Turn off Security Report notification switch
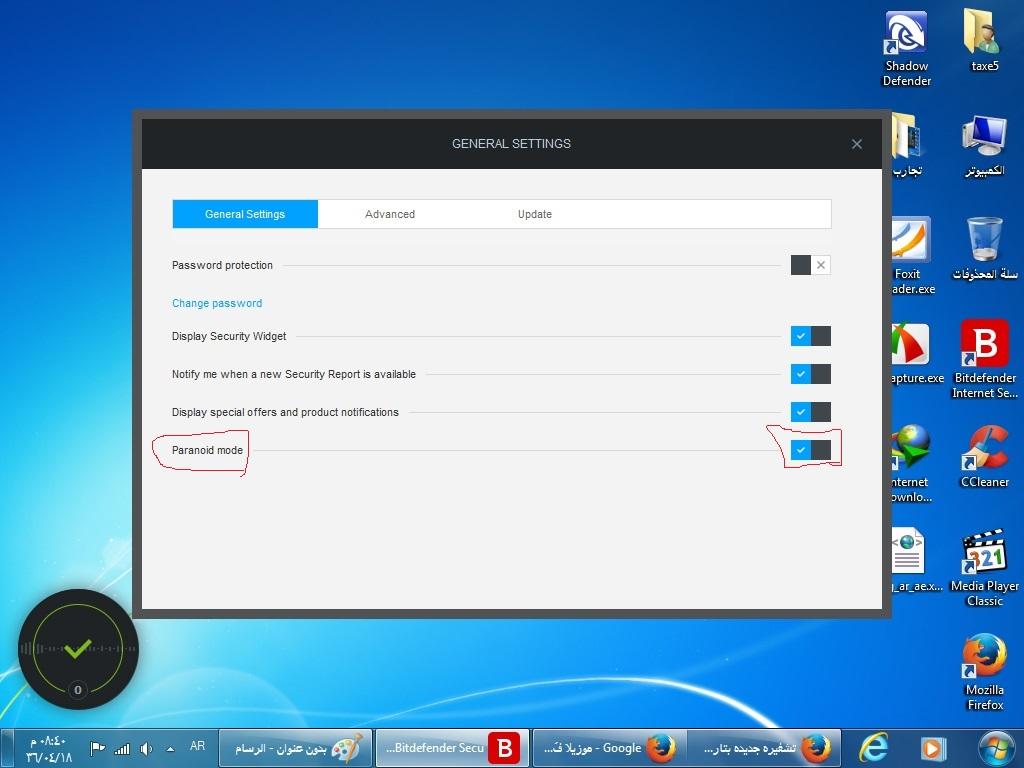 810,374
